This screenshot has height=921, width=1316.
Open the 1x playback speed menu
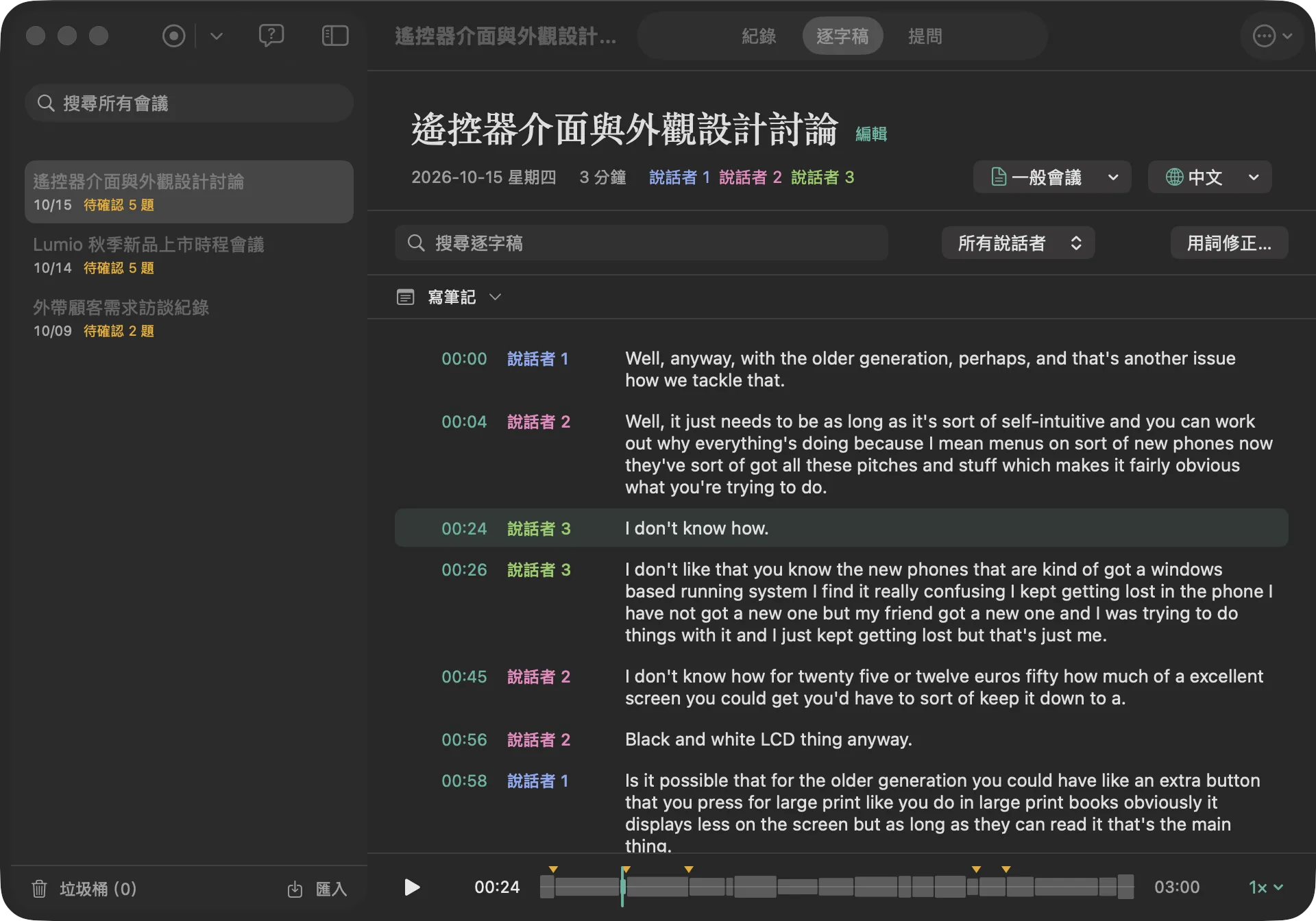[x=1265, y=887]
